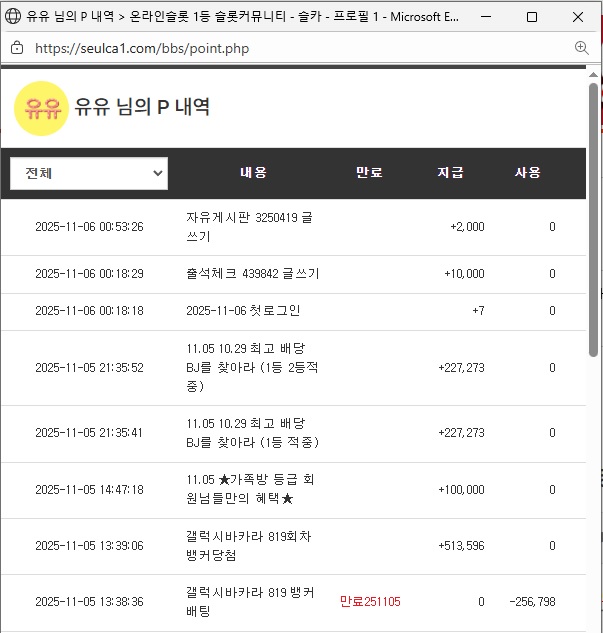Select the 출석체크 439842 글쓰기 row

tap(252, 274)
